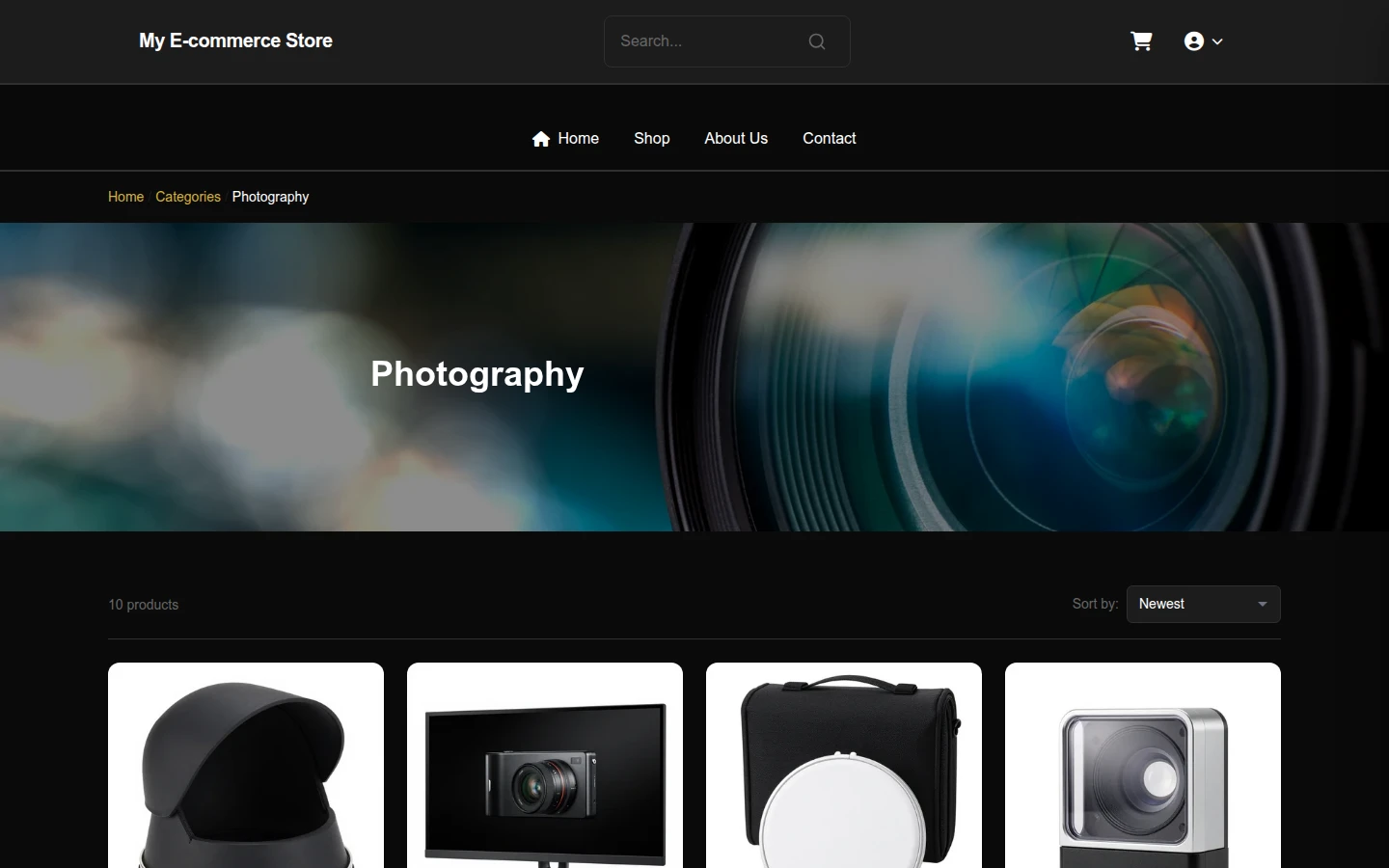Click the Categories breadcrumb link
This screenshot has width=1389, height=868.
(x=188, y=197)
